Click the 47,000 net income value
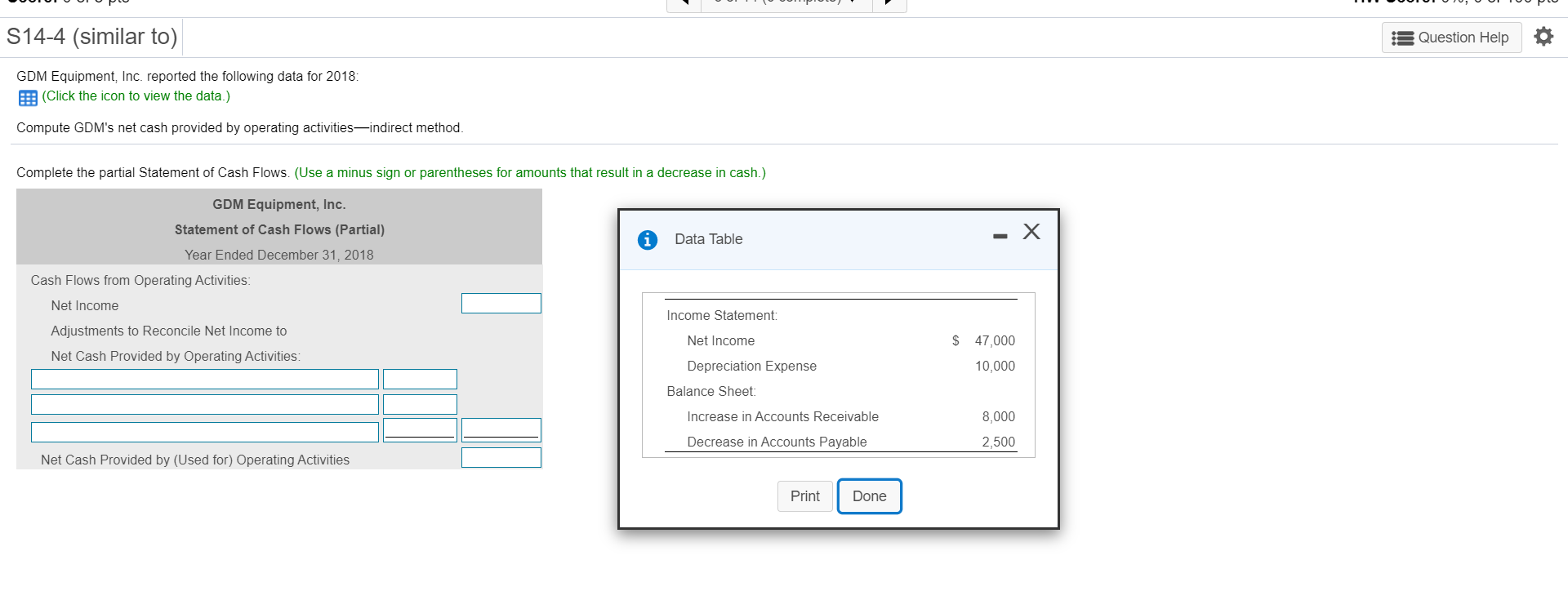The height and width of the screenshot is (591, 1568). click(995, 341)
